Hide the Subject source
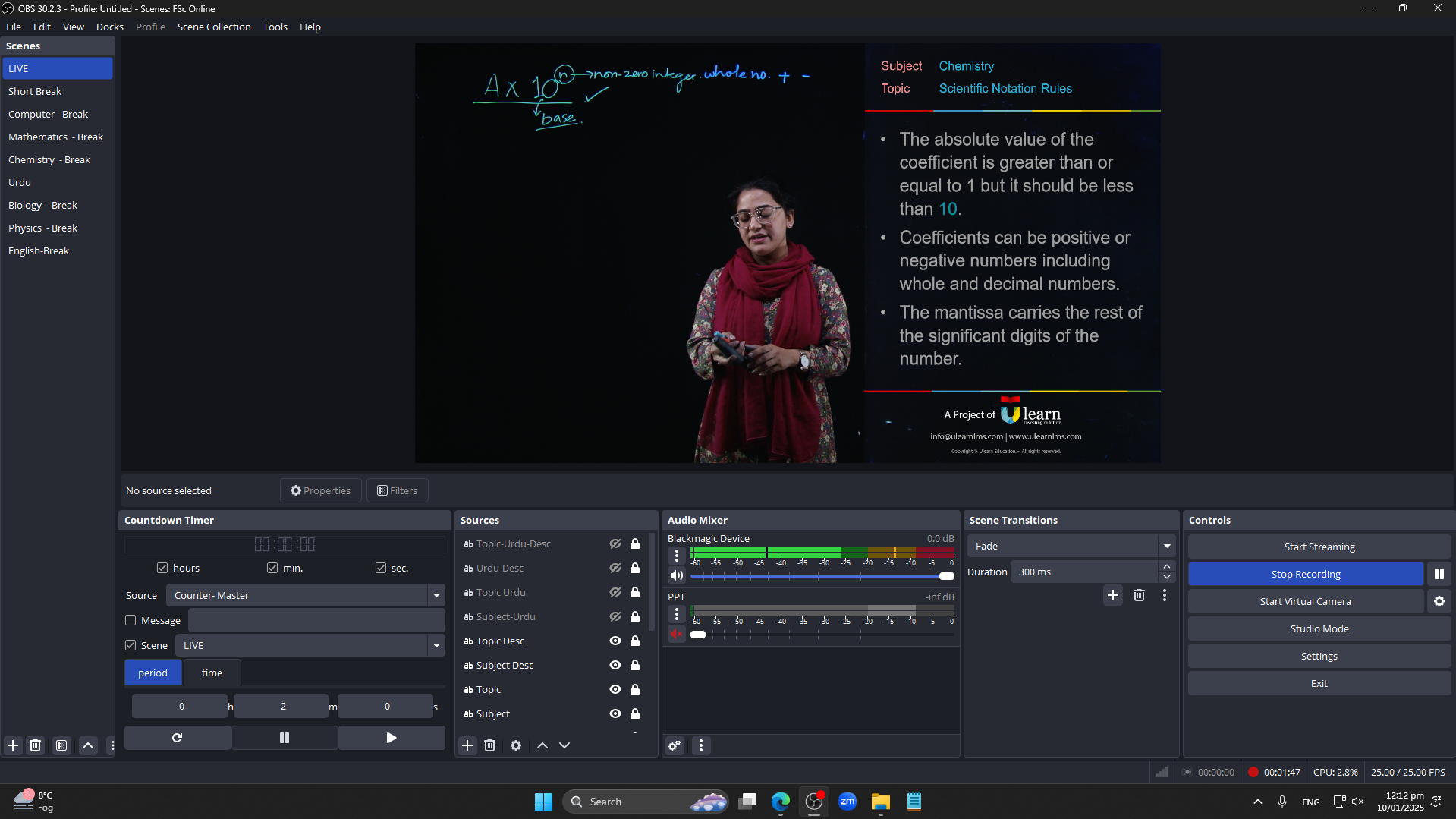Viewport: 1456px width, 819px height. [615, 714]
